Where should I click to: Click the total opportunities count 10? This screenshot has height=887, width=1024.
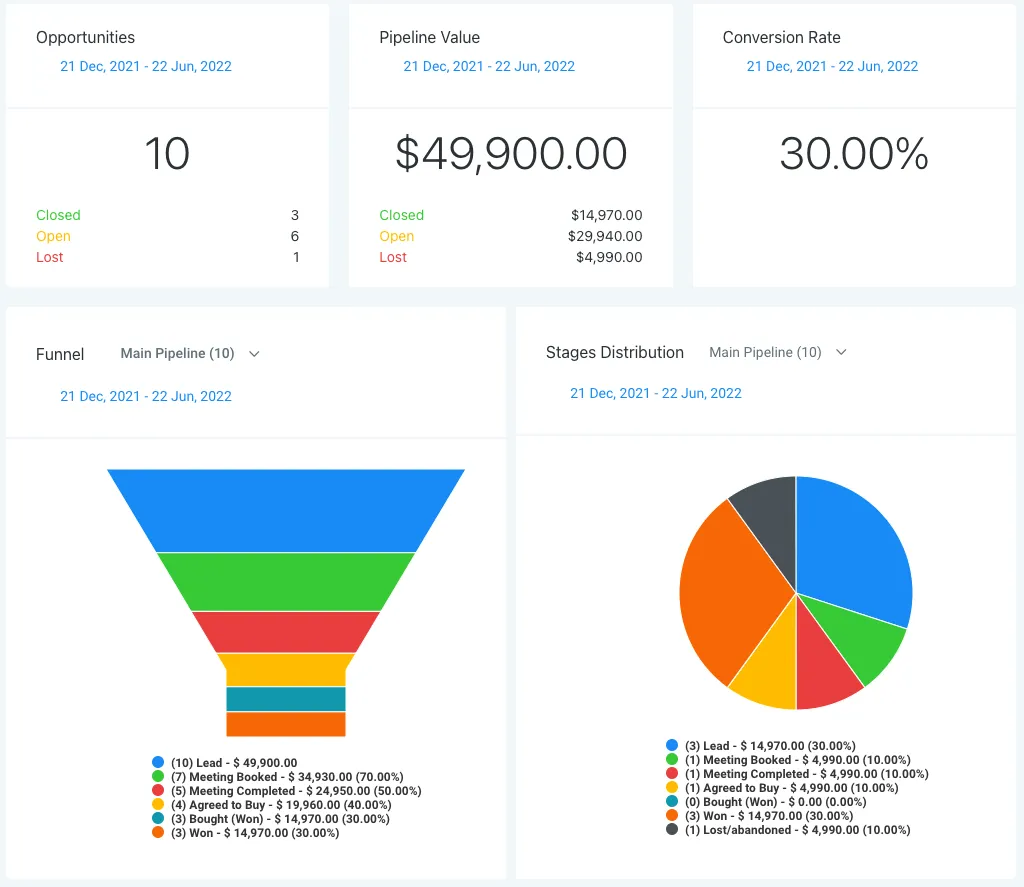[x=167, y=153]
